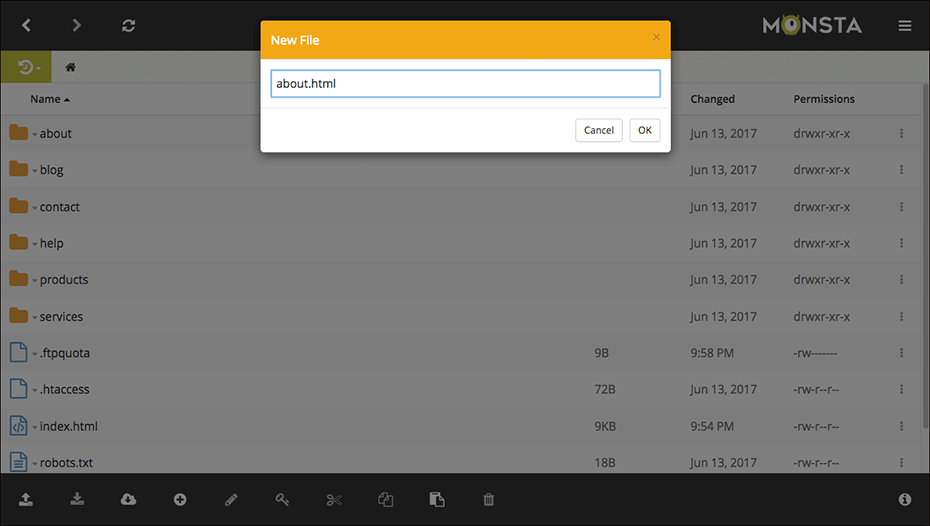Click the upload icon in bottom toolbar
Viewport: 930px width, 526px height.
[26, 499]
